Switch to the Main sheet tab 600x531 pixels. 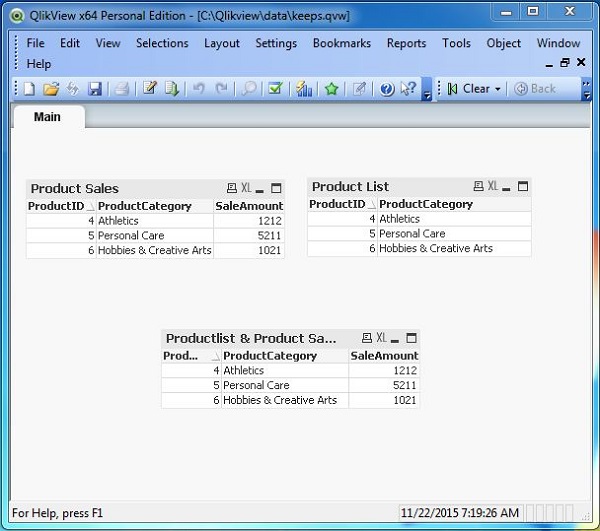point(47,117)
